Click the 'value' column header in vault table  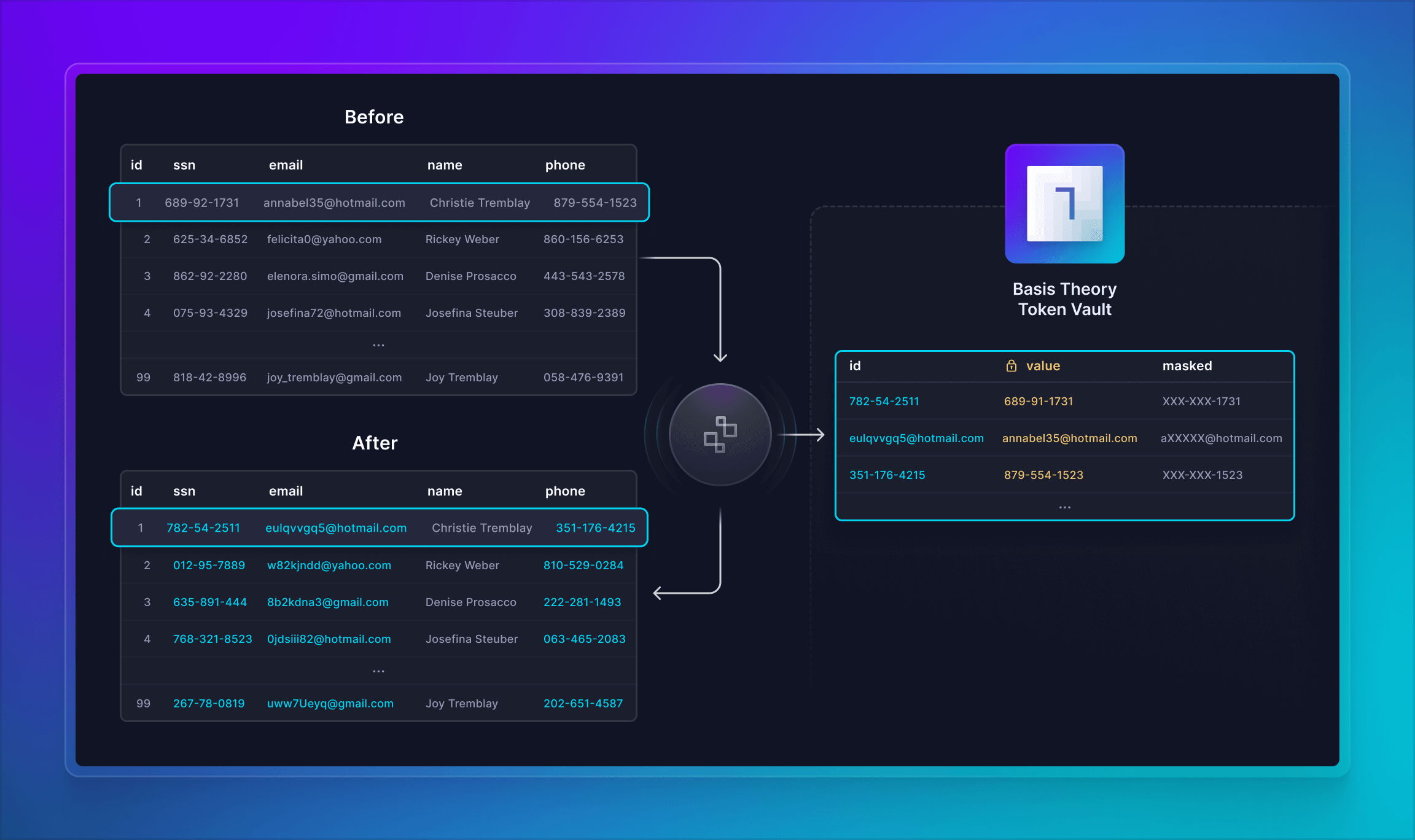(1043, 366)
